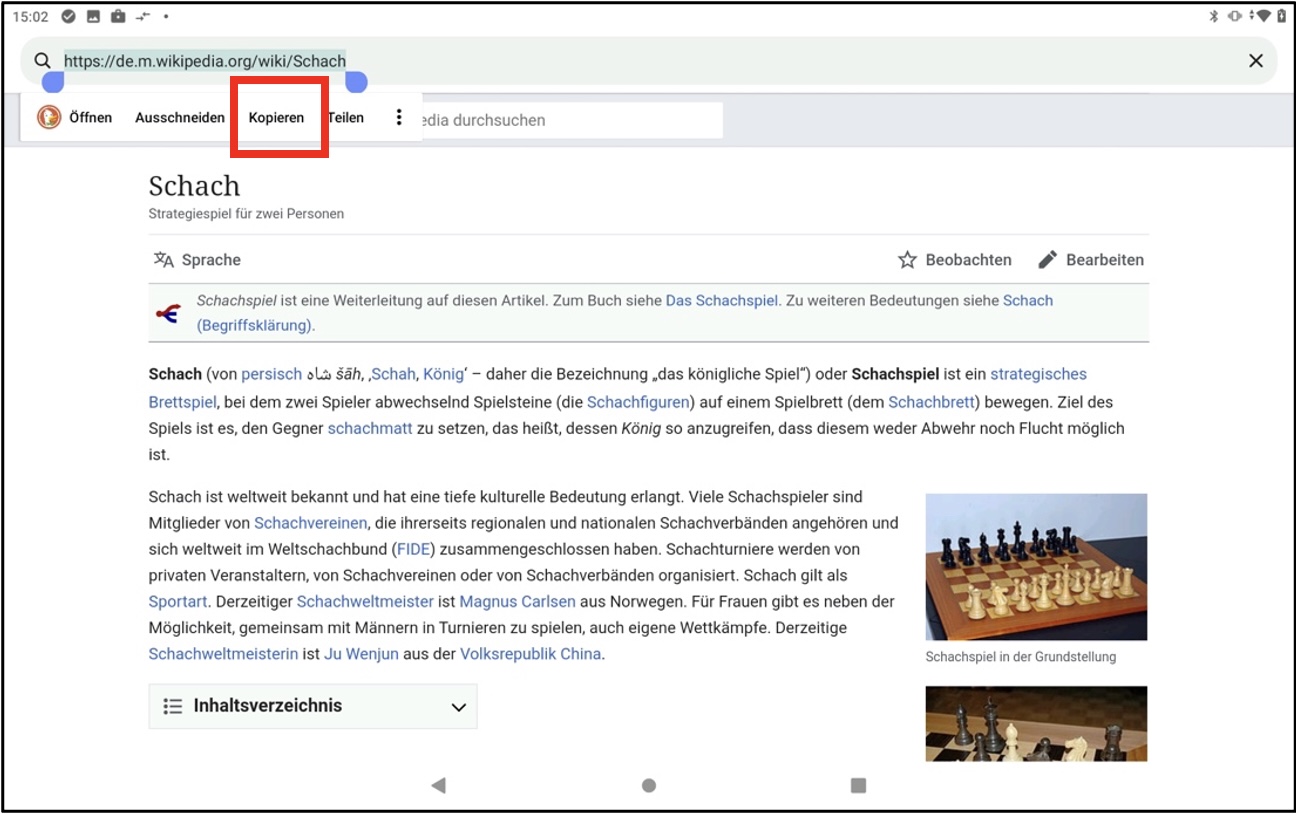Follow the Schachbrett link

(933, 402)
